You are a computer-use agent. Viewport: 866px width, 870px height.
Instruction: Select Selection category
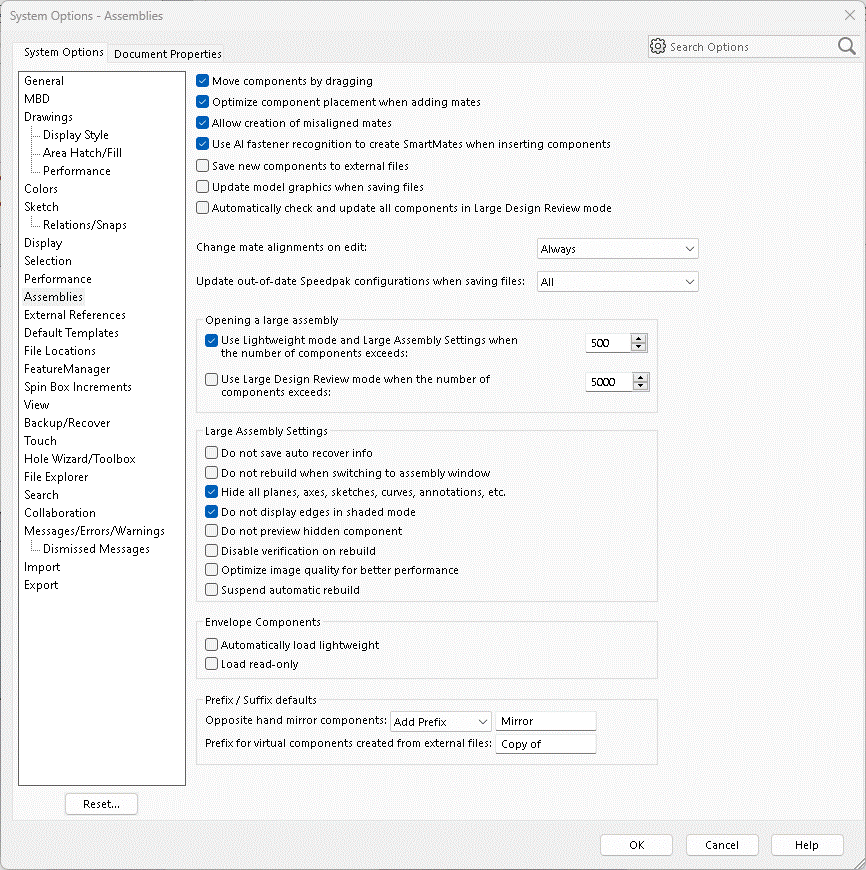click(x=48, y=261)
